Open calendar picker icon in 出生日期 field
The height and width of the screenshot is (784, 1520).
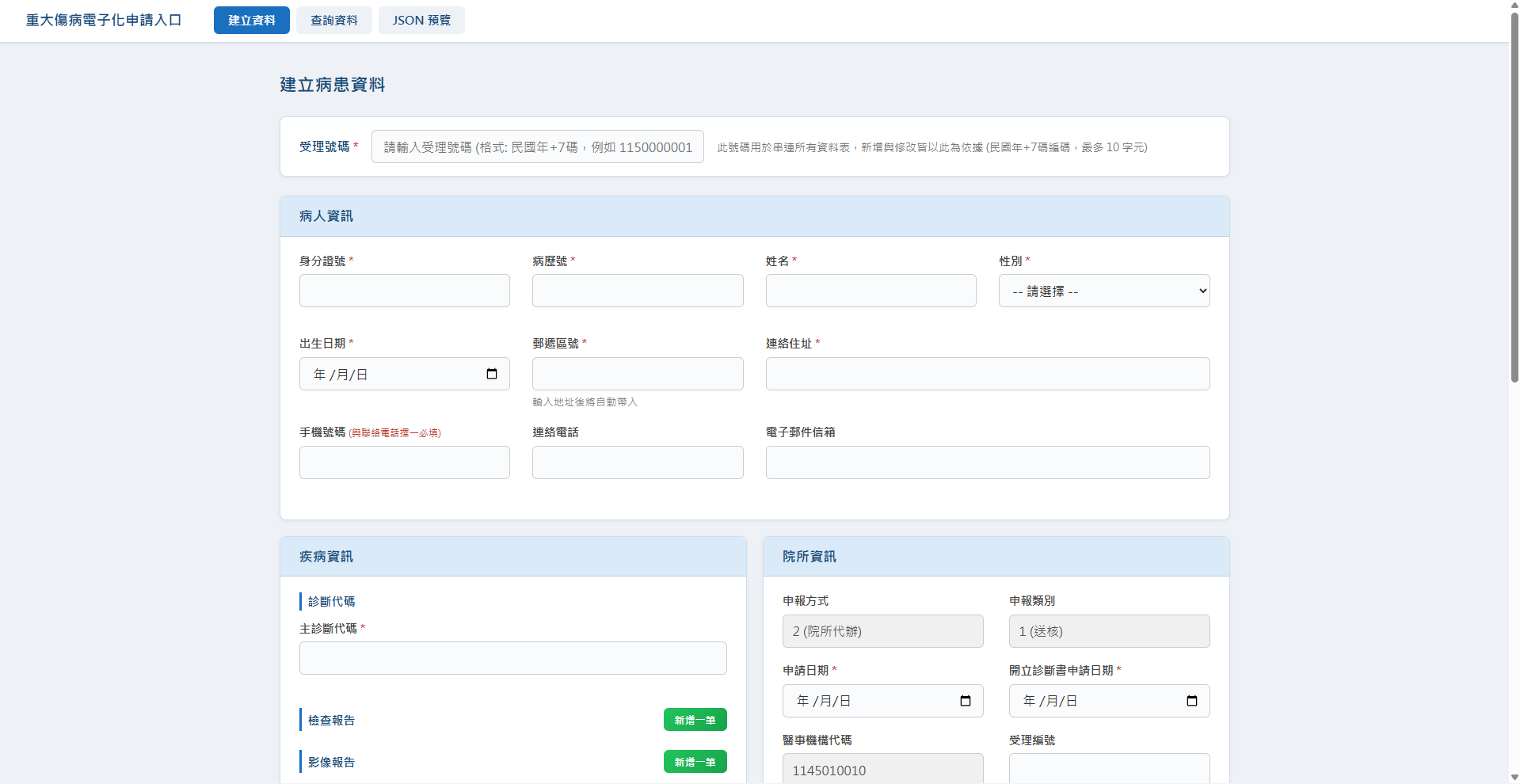492,374
